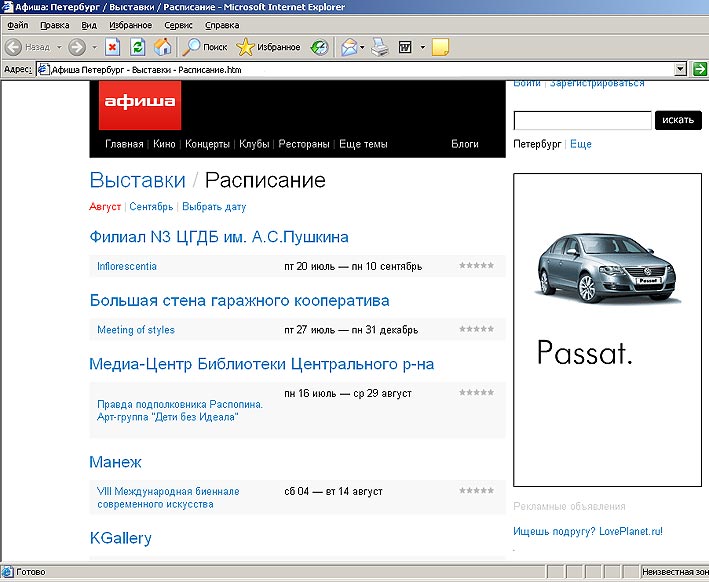Print page using printer icon
Viewport: 709px width, 582px height.
(380, 47)
